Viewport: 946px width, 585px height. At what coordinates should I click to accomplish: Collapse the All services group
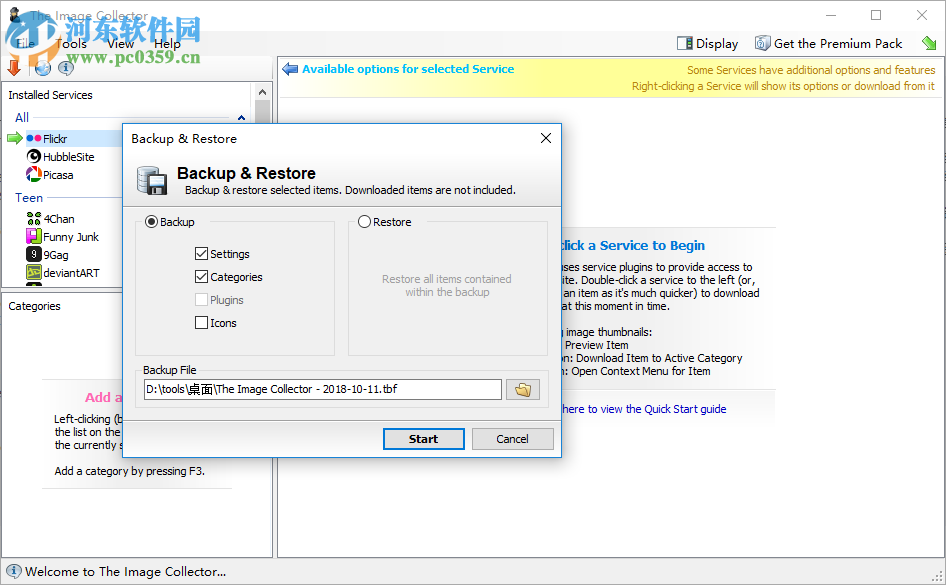(x=241, y=118)
